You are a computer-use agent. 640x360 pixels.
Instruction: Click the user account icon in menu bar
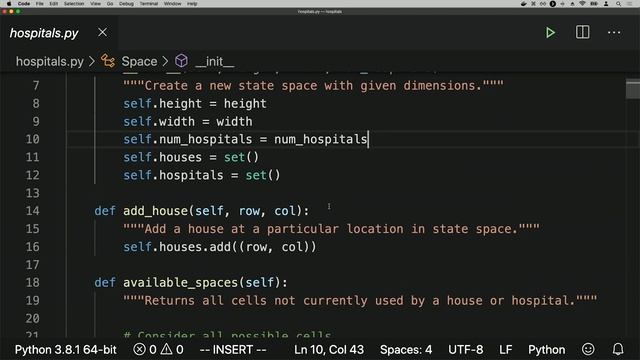[x=606, y=4]
